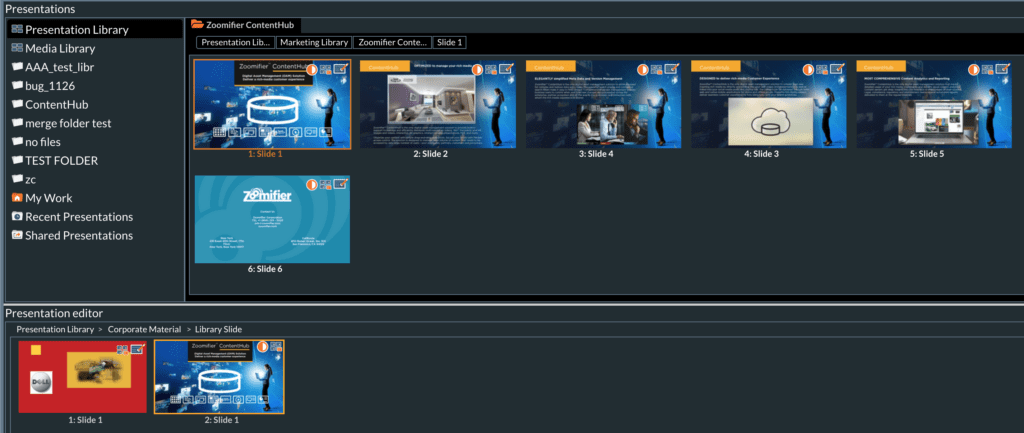Select Presentation Library in the sidebar
1024x433 pixels.
pos(95,29)
